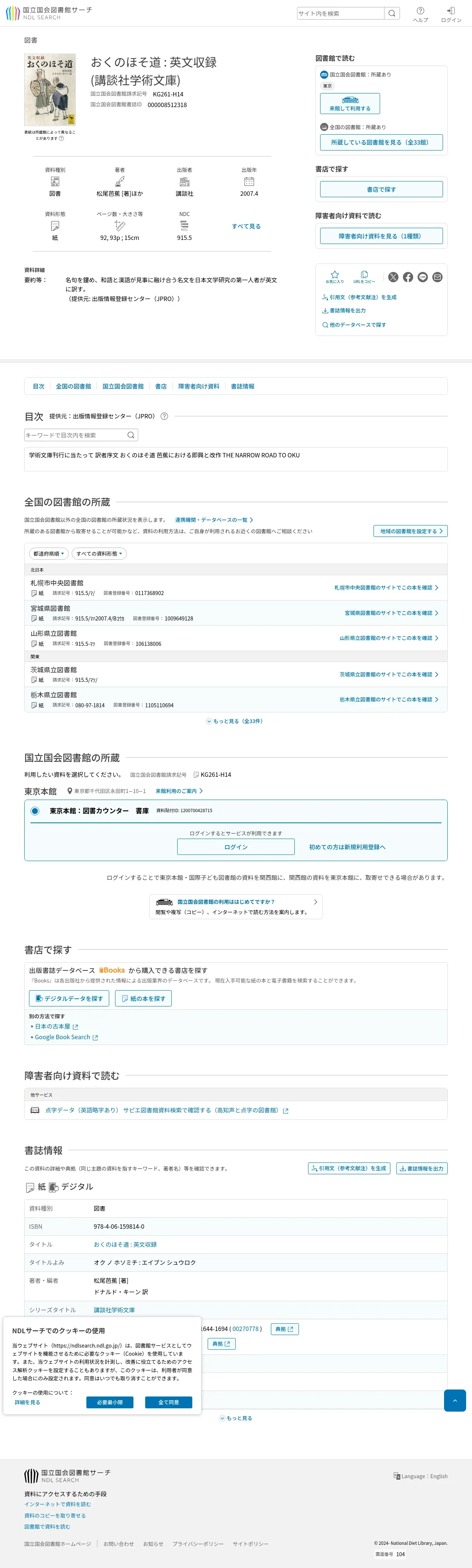Click 書店で探す button in sidebar
472x1568 pixels.
tap(381, 189)
